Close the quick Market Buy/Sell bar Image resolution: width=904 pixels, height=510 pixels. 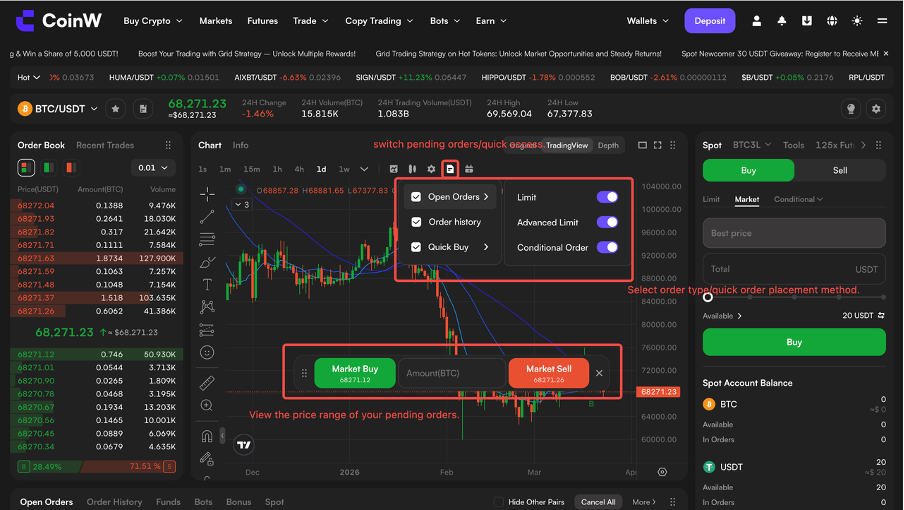(x=599, y=373)
